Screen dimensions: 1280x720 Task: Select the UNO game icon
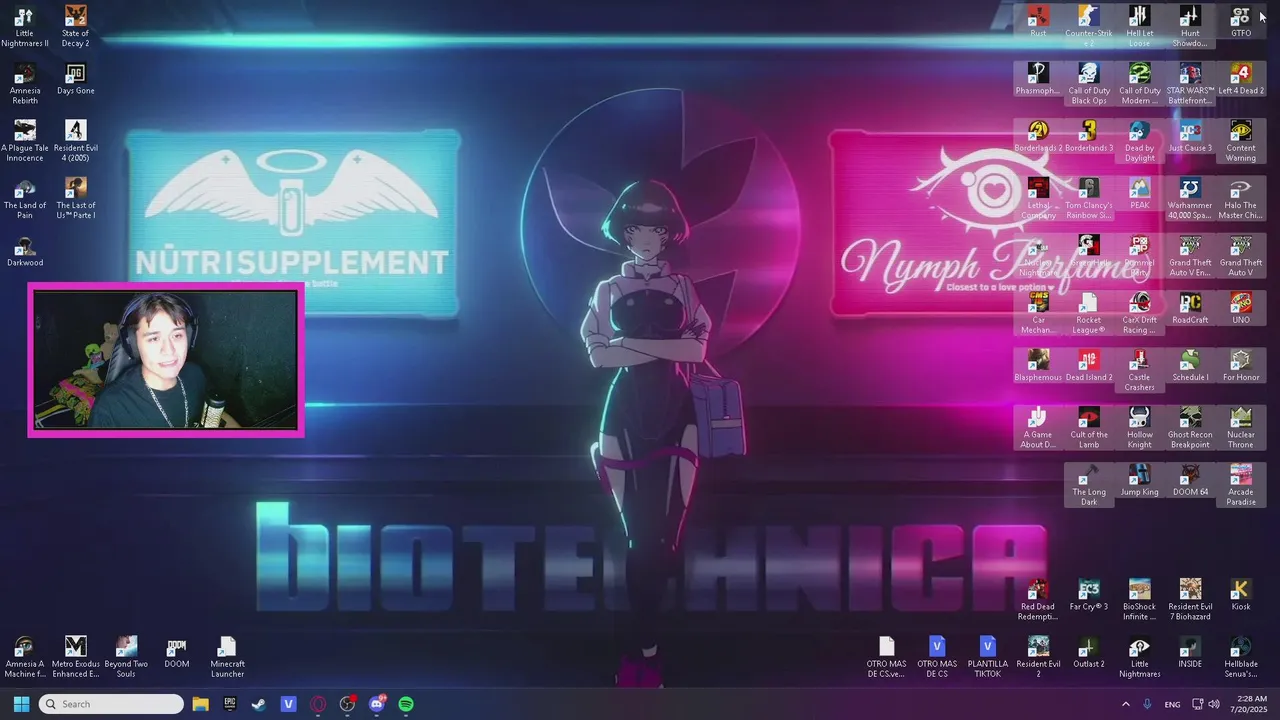pyautogui.click(x=1241, y=309)
